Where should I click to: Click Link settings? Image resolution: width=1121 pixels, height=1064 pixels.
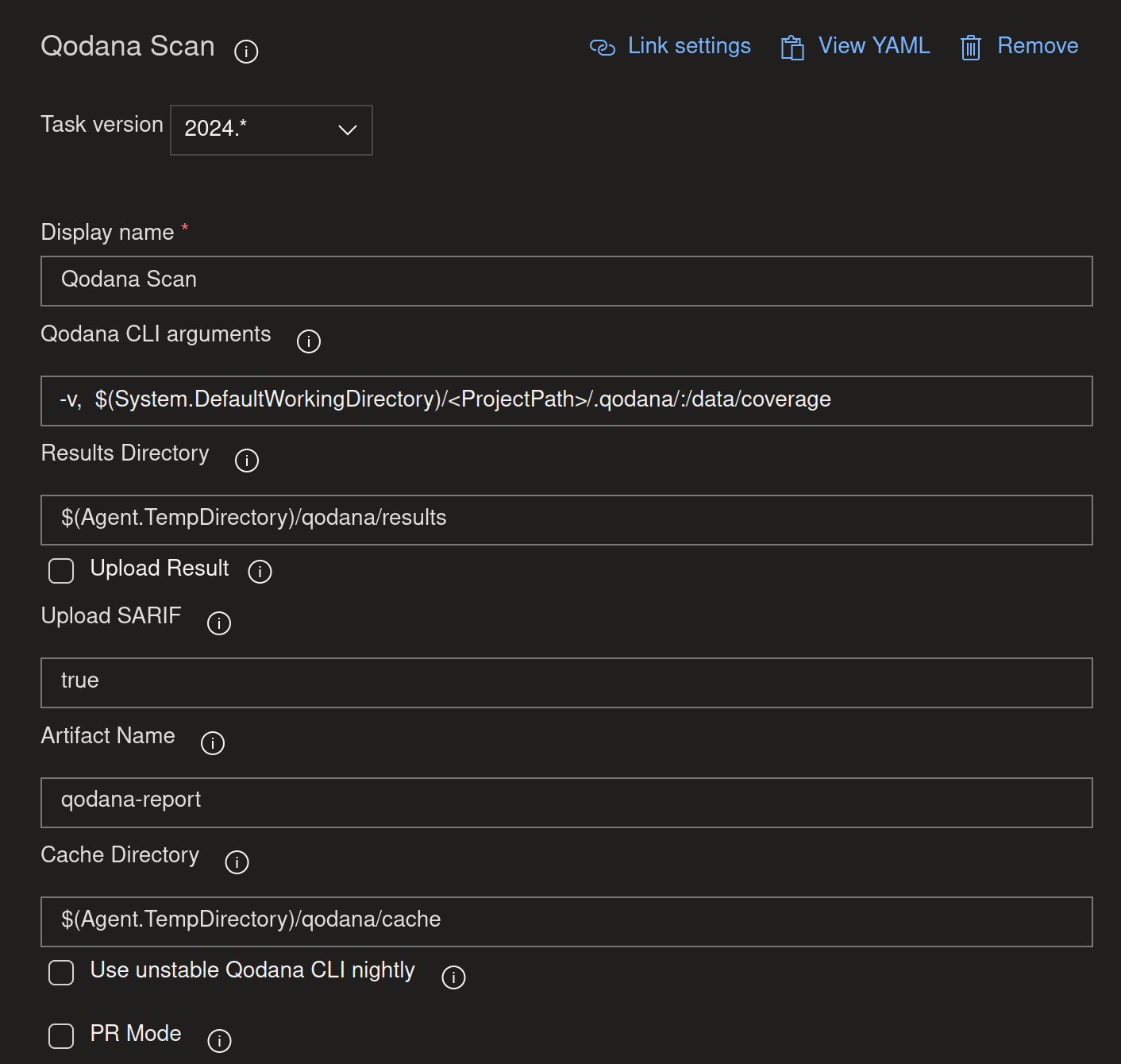click(x=671, y=47)
